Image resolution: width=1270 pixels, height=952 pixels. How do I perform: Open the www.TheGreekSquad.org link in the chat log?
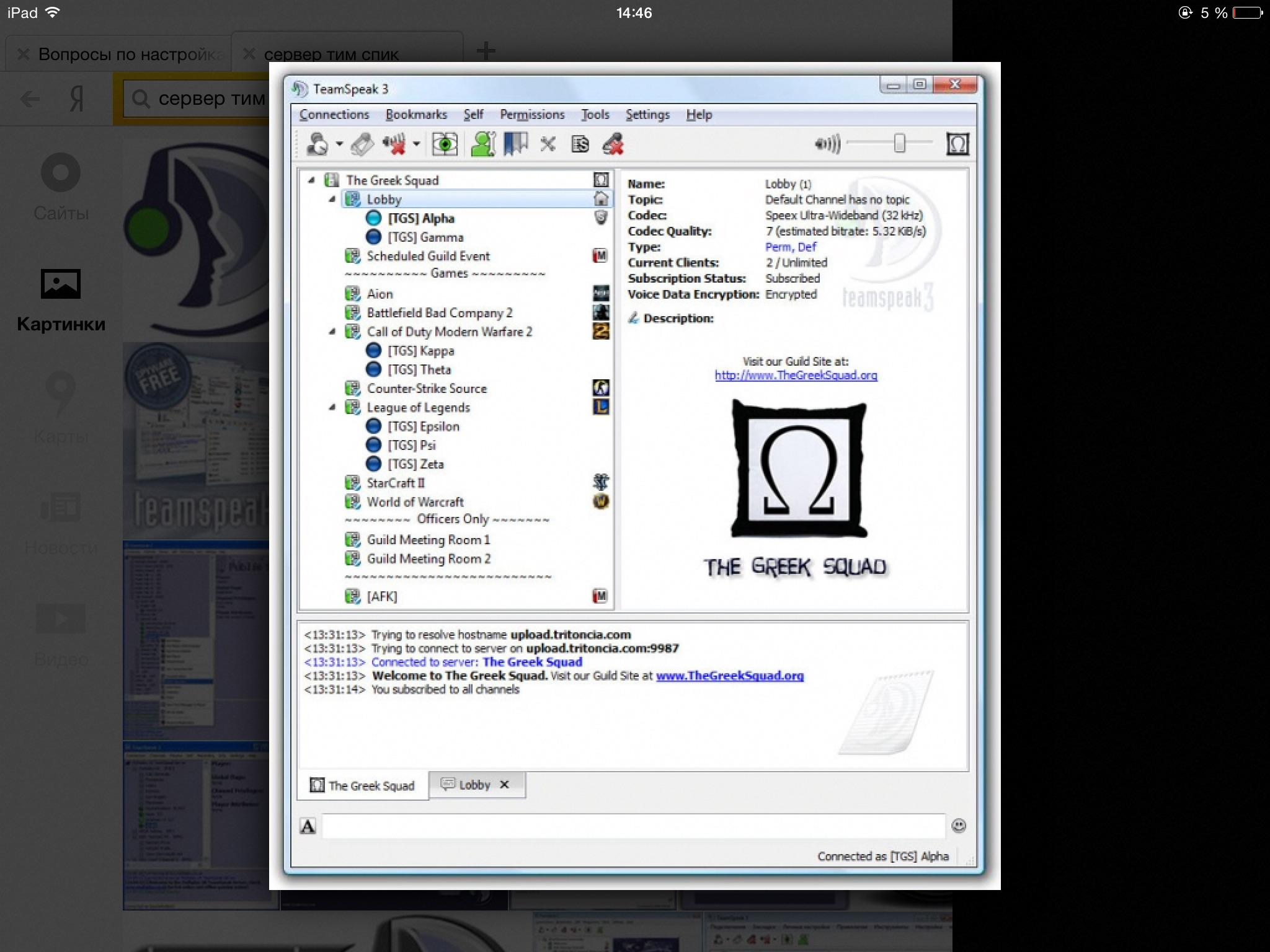coord(730,676)
